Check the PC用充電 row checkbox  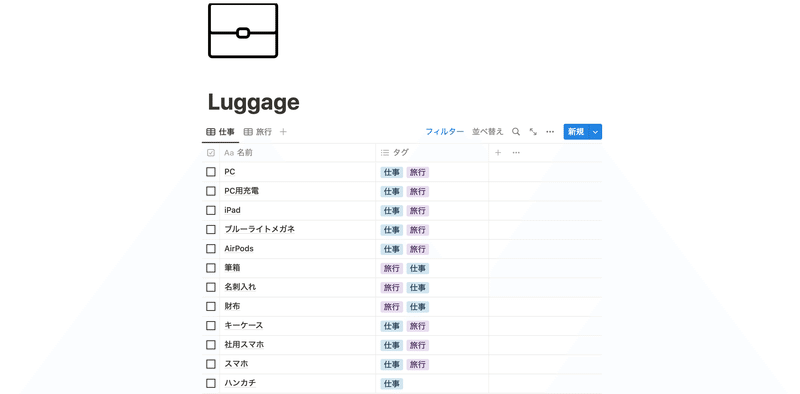(211, 191)
